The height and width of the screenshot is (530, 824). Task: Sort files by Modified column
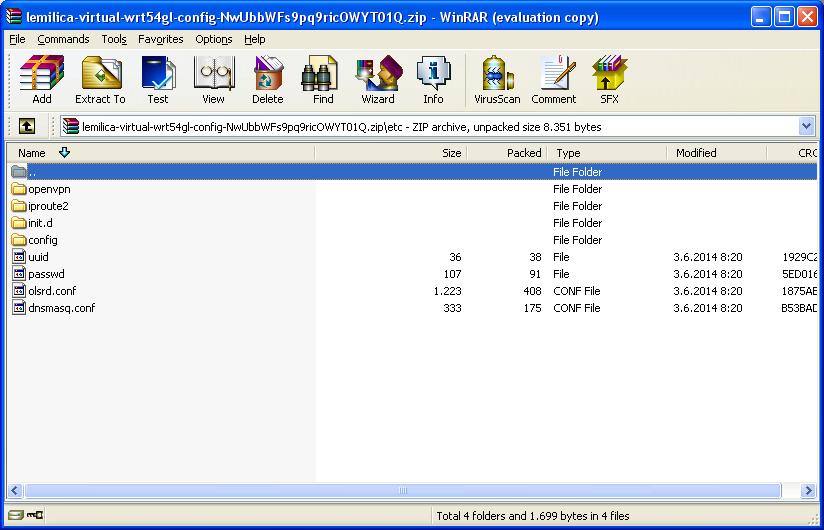pyautogui.click(x=696, y=153)
